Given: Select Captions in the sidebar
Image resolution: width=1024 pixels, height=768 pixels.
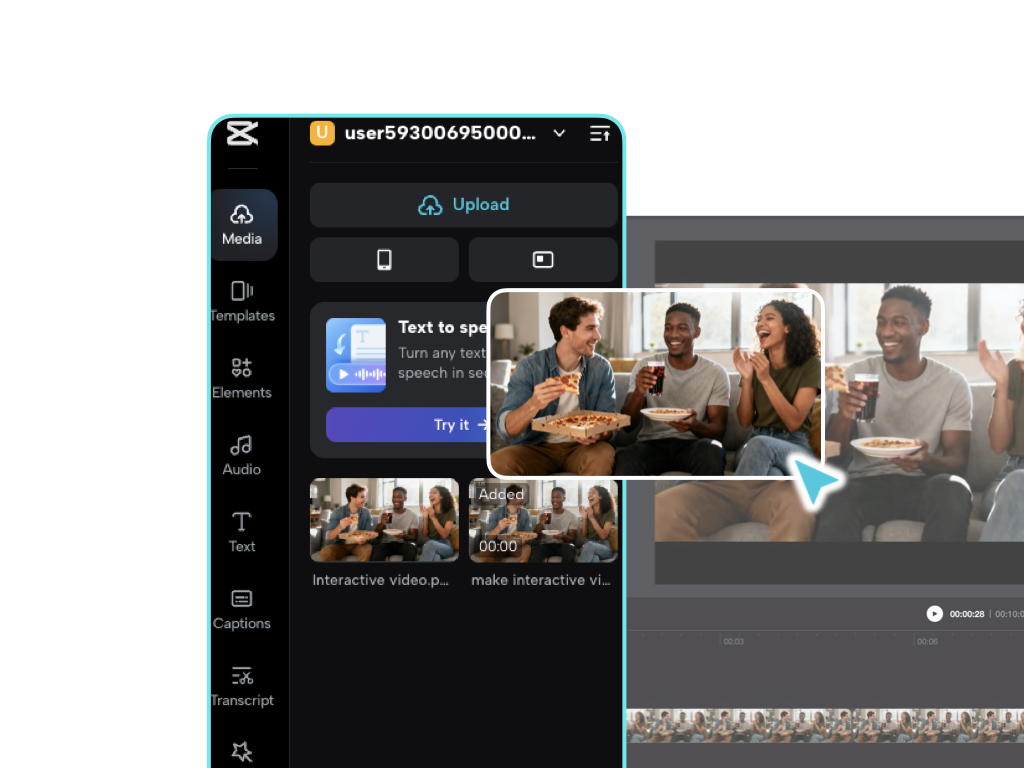Looking at the screenshot, I should point(241,608).
